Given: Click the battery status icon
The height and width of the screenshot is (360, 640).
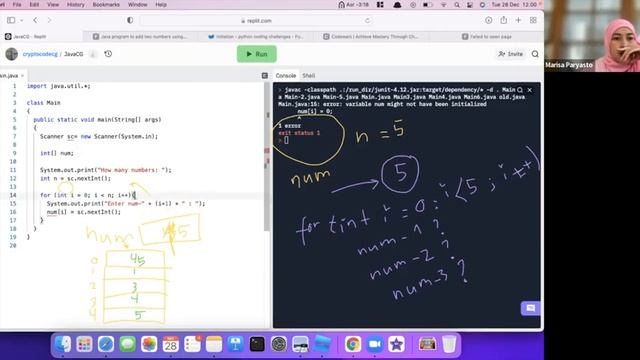Looking at the screenshot, I should 427,4.
